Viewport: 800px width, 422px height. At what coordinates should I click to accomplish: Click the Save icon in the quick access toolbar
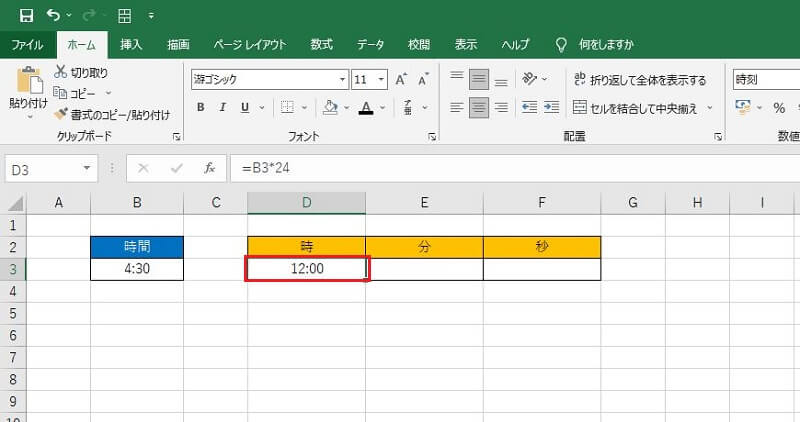pos(26,16)
